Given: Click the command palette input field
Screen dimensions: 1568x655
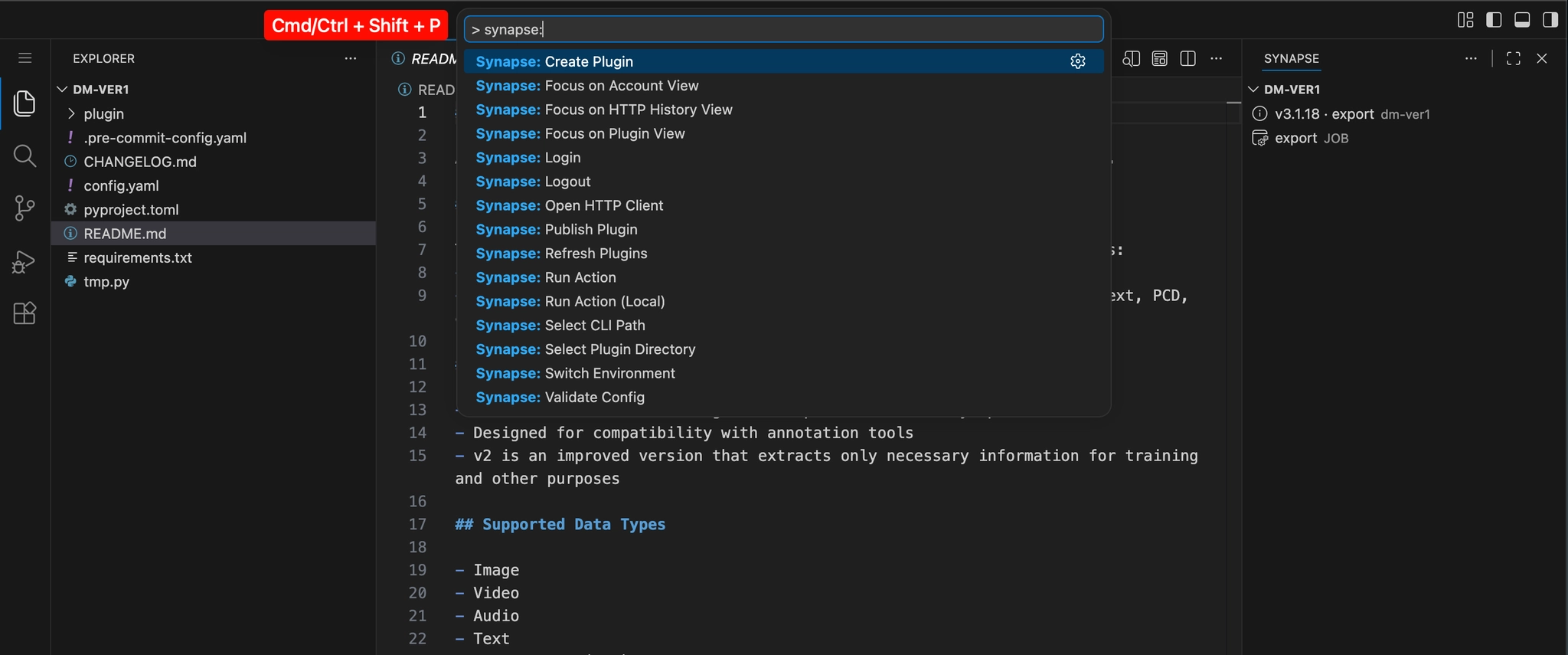Looking at the screenshot, I should [783, 29].
